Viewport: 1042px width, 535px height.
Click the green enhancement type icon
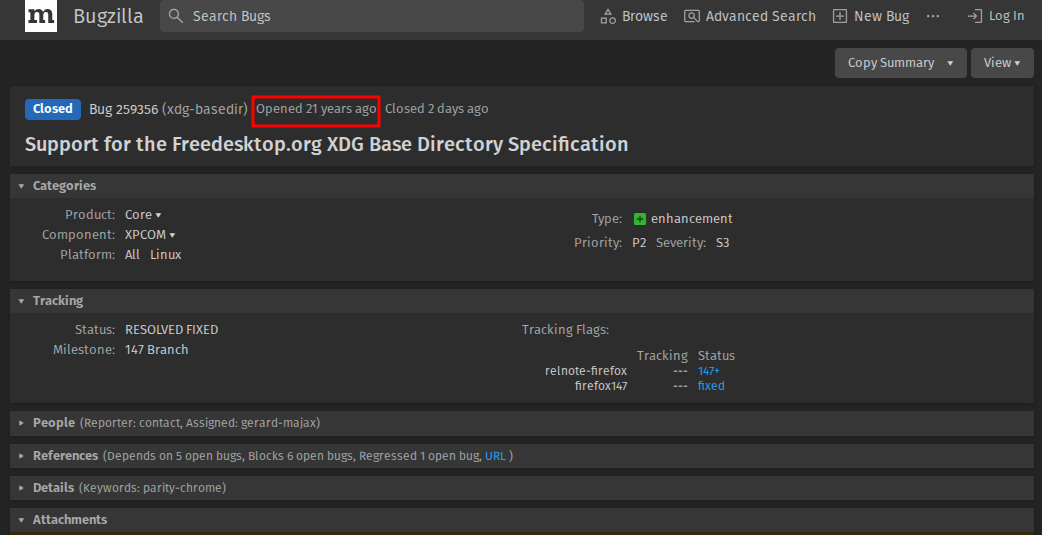click(640, 219)
